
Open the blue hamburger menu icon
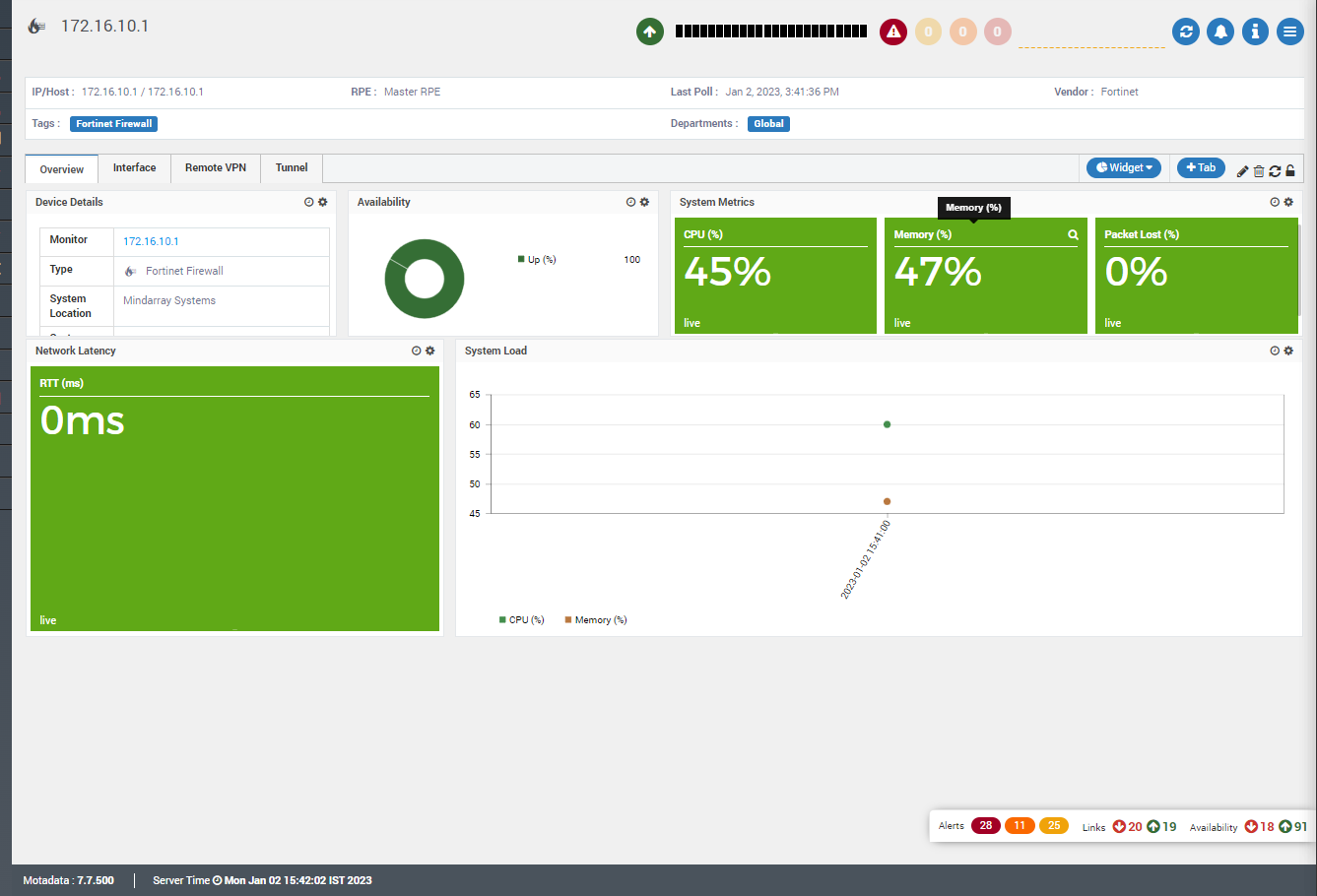tap(1289, 32)
